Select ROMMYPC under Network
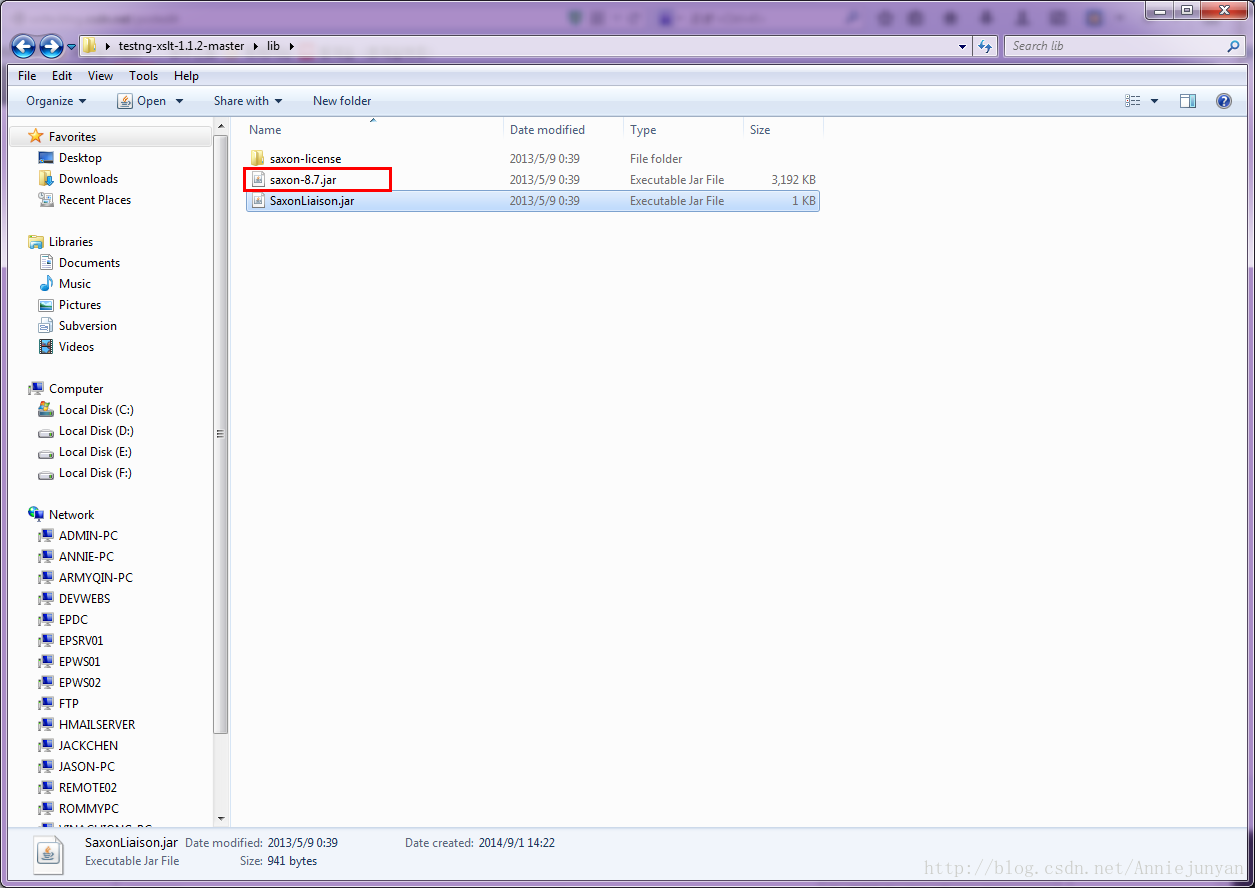 [89, 809]
